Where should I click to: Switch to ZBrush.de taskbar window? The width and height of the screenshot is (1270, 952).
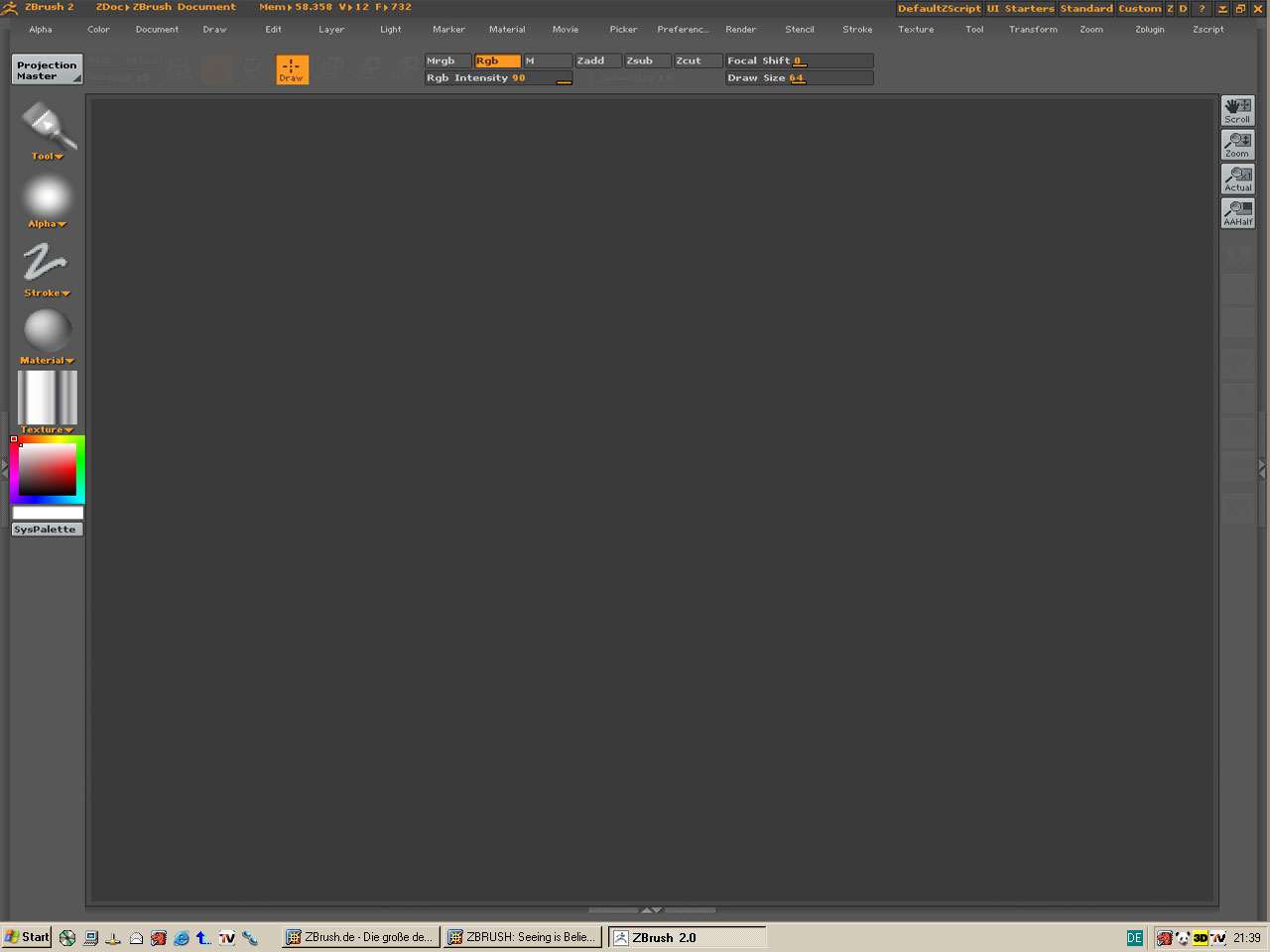coord(360,937)
